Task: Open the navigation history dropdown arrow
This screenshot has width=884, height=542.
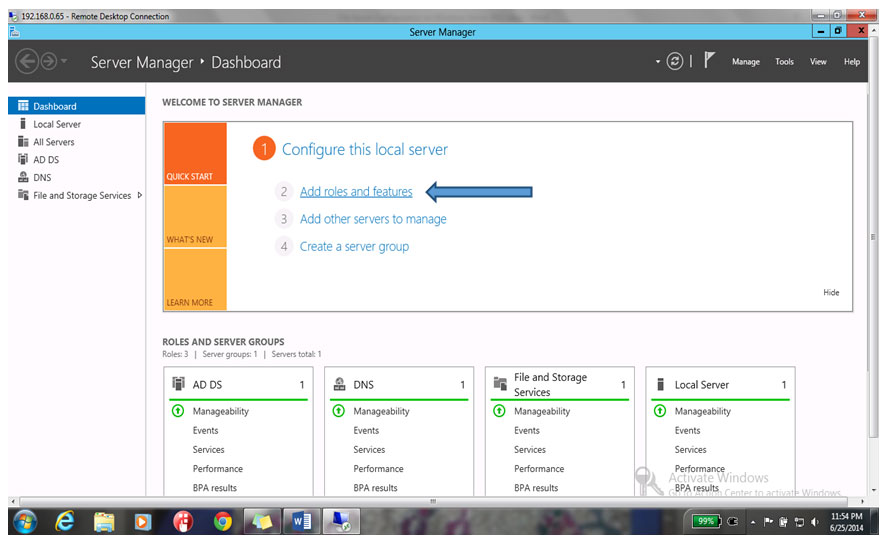Action: click(x=64, y=61)
